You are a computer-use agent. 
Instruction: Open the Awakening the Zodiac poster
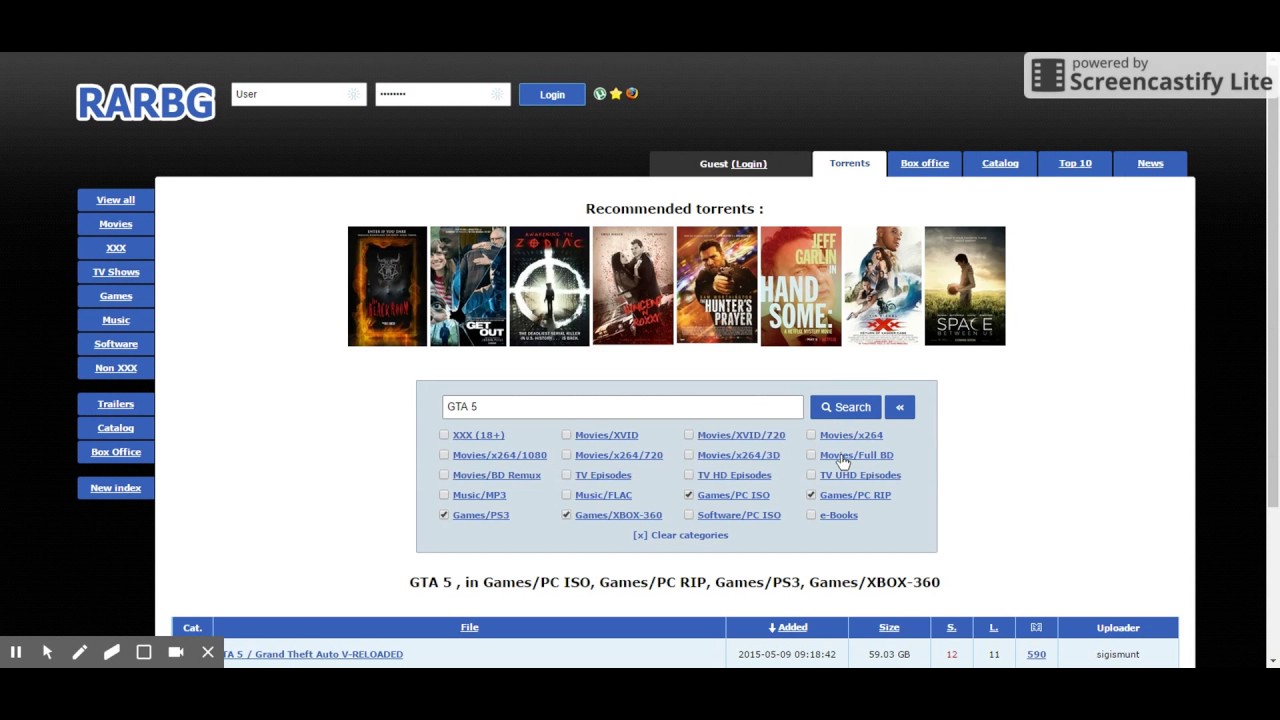pyautogui.click(x=549, y=286)
